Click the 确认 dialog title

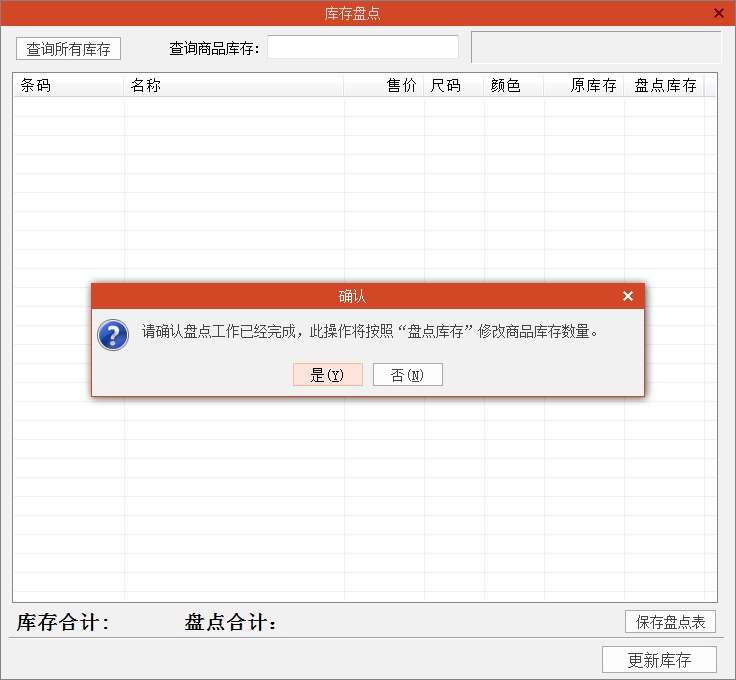click(x=352, y=296)
